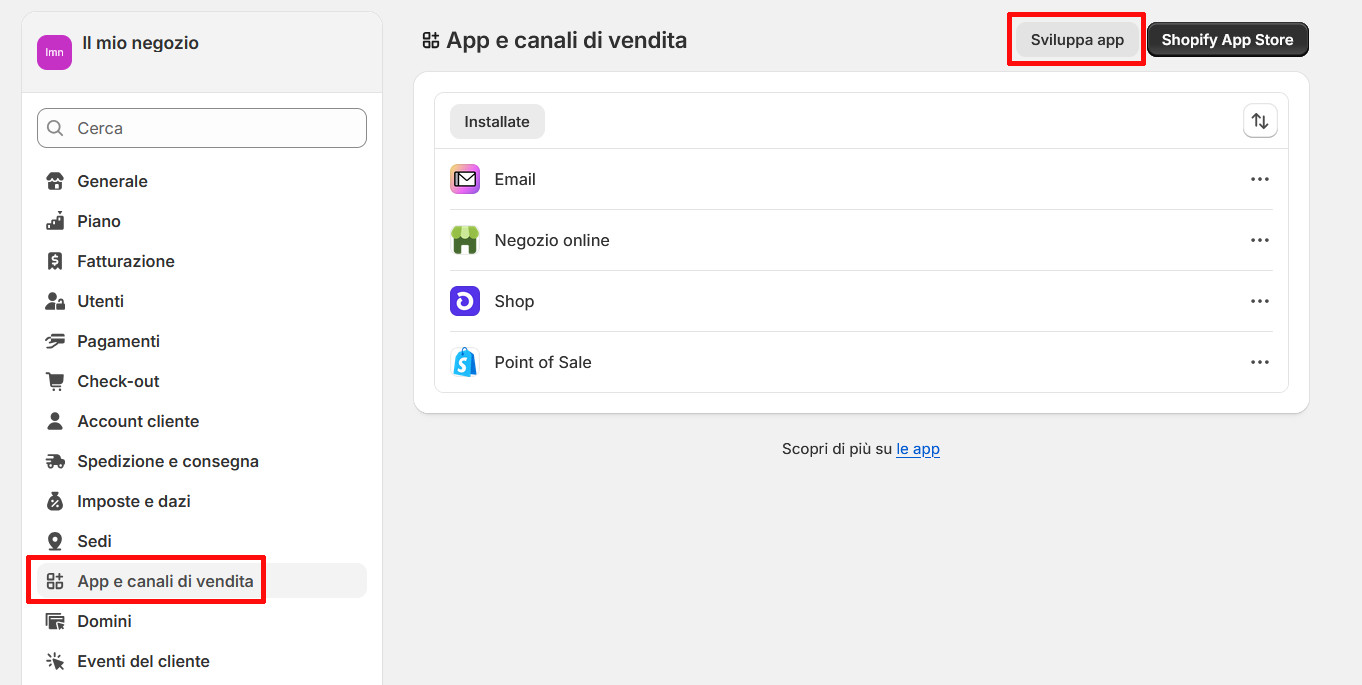1362x685 pixels.
Task: Click the Imposte e dazi percent icon
Action: click(x=55, y=501)
